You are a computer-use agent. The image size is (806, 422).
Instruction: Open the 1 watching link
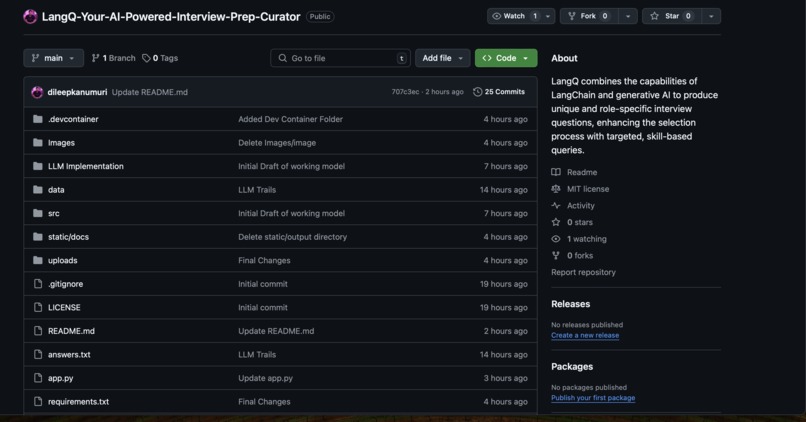pyautogui.click(x=587, y=239)
